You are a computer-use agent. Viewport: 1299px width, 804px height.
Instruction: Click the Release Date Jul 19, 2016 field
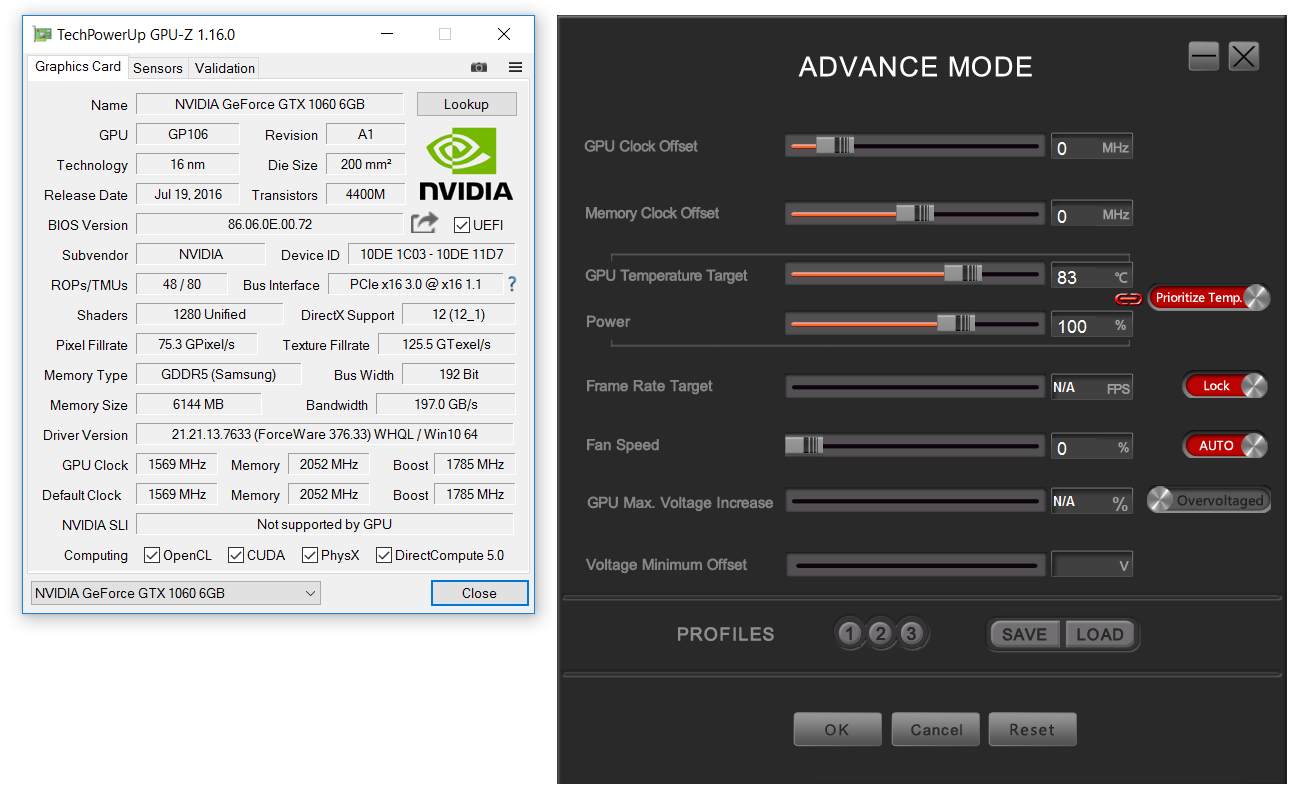tap(187, 194)
